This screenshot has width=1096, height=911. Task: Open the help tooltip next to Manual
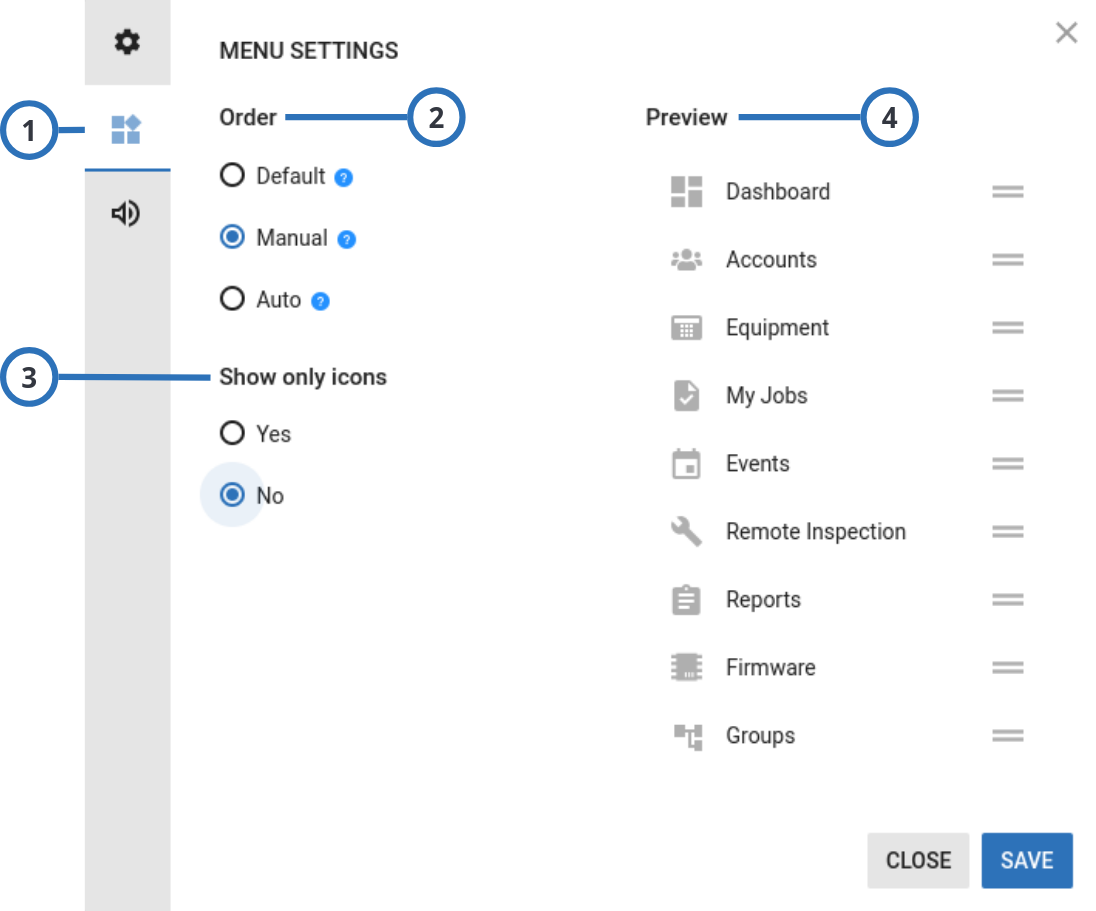345,238
